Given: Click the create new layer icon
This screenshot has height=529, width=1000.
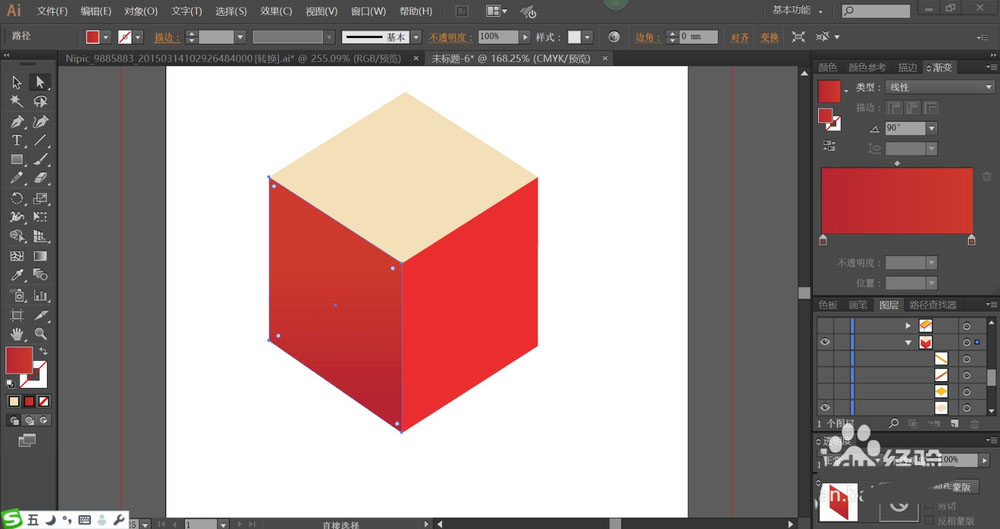Looking at the screenshot, I should point(954,423).
